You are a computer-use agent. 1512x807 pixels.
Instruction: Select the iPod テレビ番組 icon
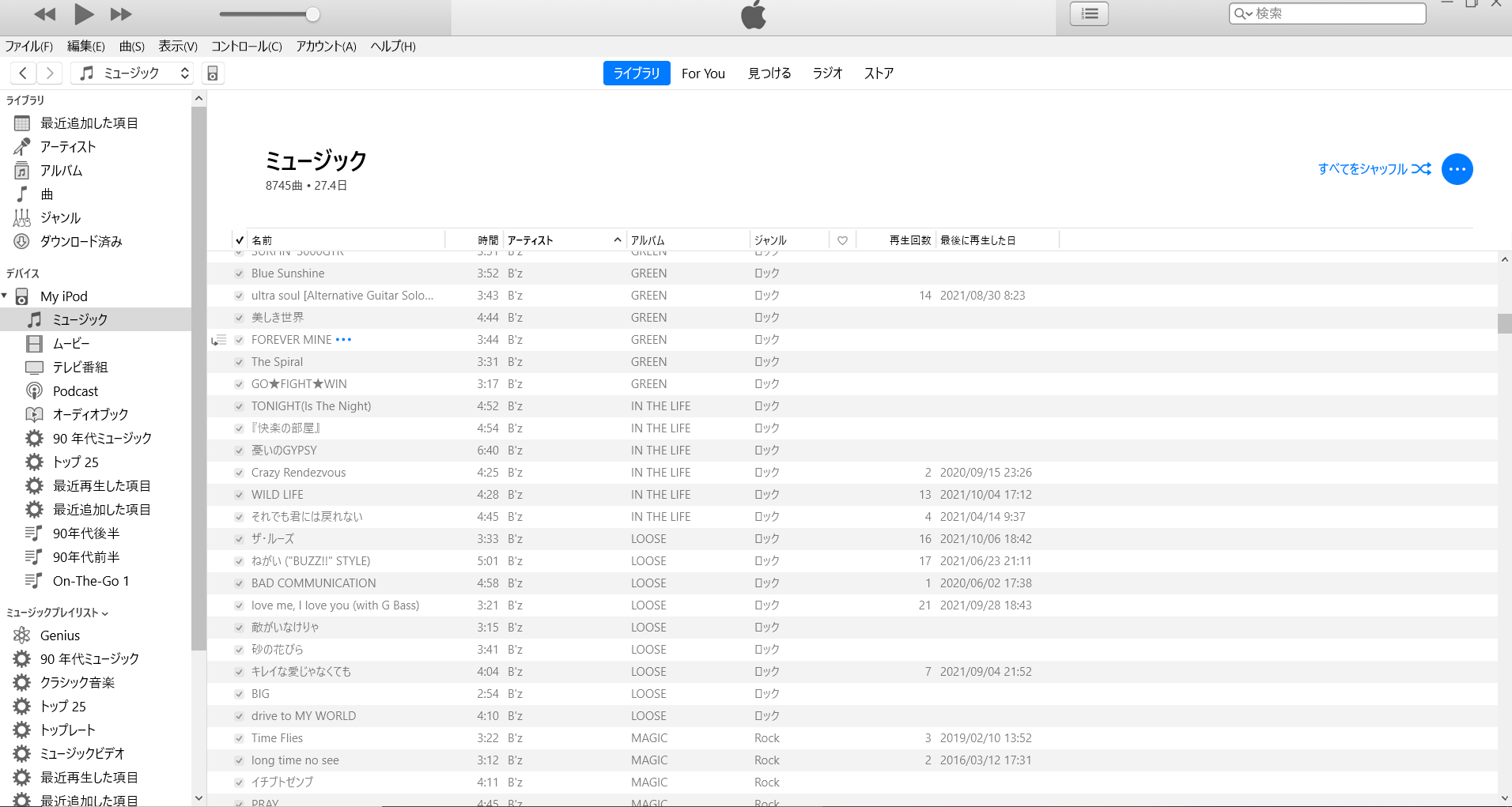[34, 368]
